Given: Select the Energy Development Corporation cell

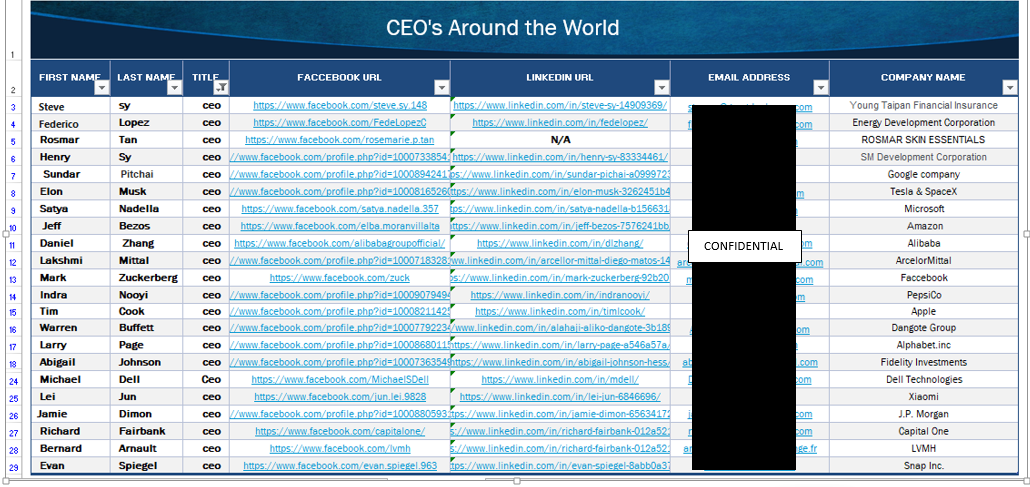Looking at the screenshot, I should [923, 122].
